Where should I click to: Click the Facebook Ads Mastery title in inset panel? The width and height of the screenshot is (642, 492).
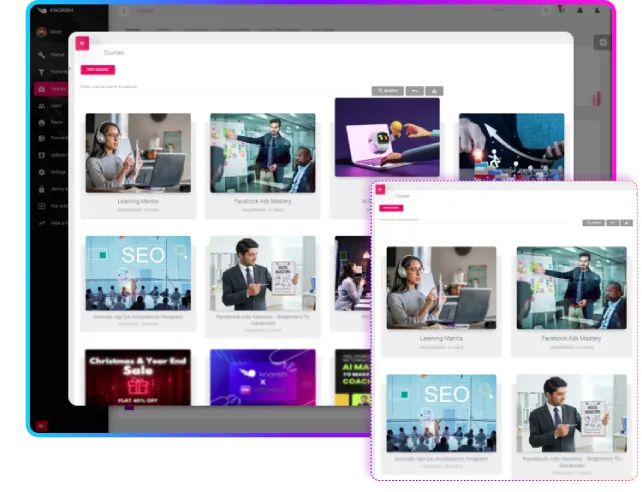coord(572,339)
